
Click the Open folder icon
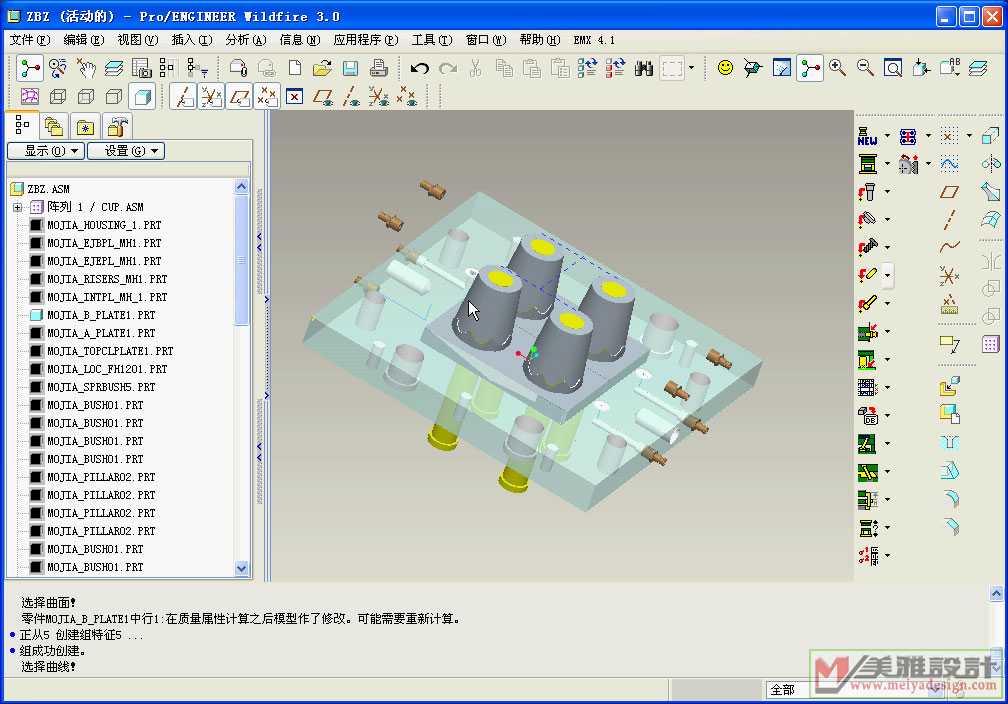pyautogui.click(x=322, y=68)
